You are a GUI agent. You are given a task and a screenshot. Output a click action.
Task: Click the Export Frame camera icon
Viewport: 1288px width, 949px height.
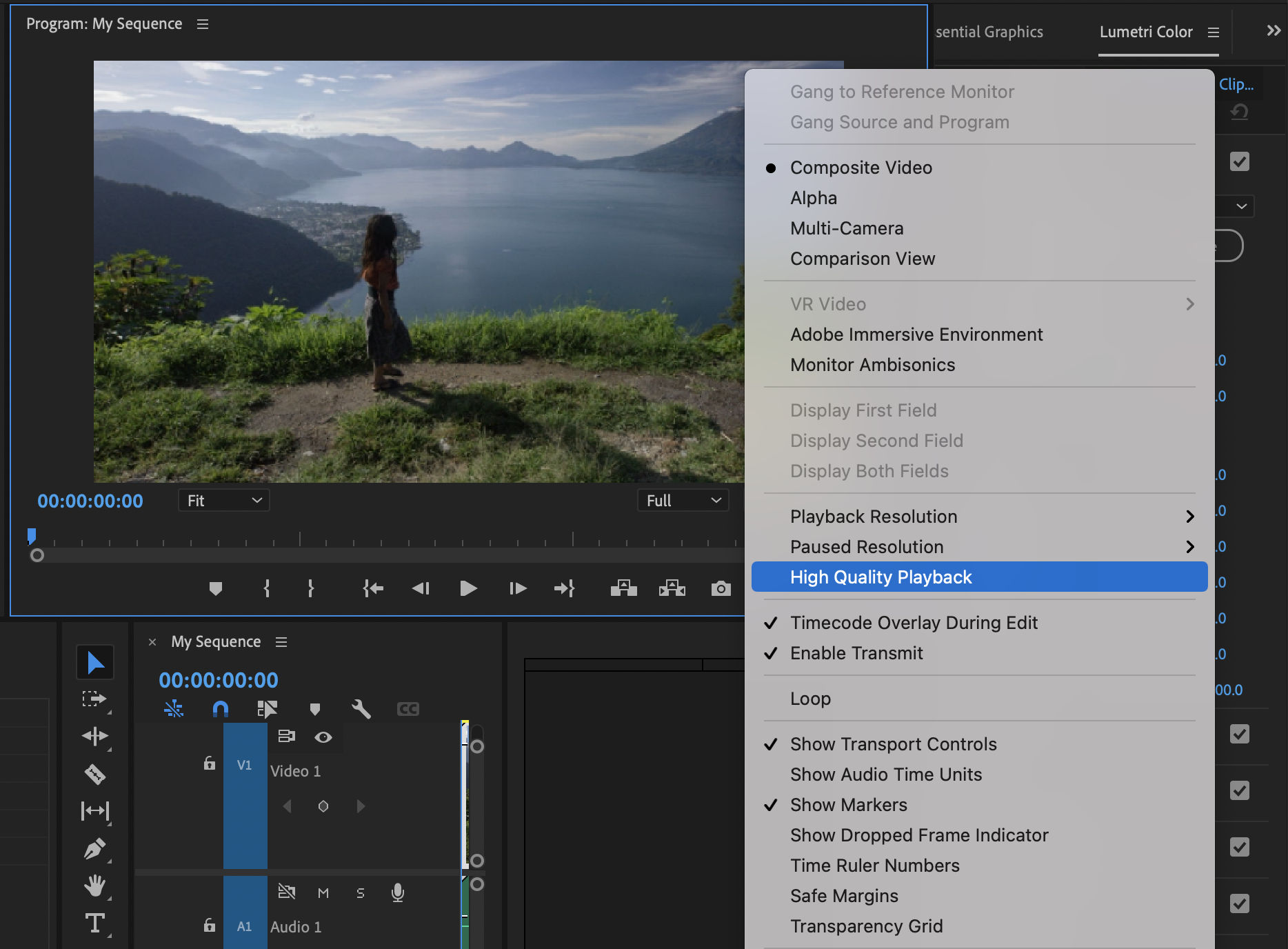721,588
